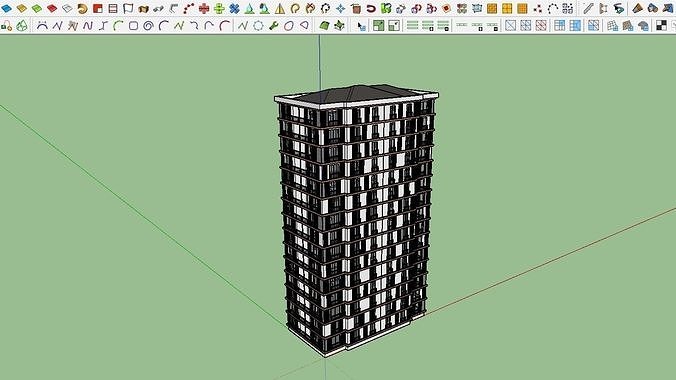Click the yellow triangle pyramid icon
The width and height of the screenshot is (676, 380).
[280, 8]
